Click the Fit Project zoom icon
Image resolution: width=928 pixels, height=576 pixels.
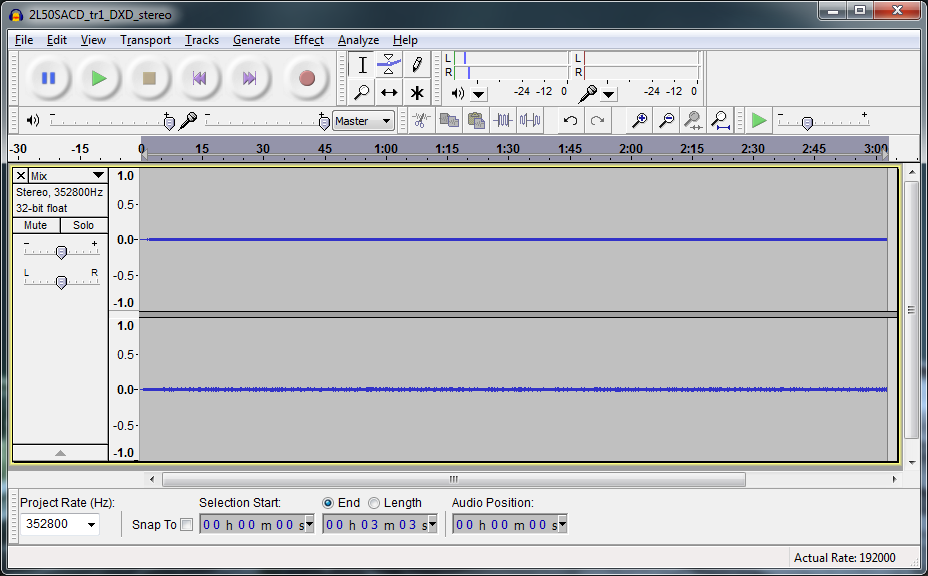pyautogui.click(x=720, y=121)
